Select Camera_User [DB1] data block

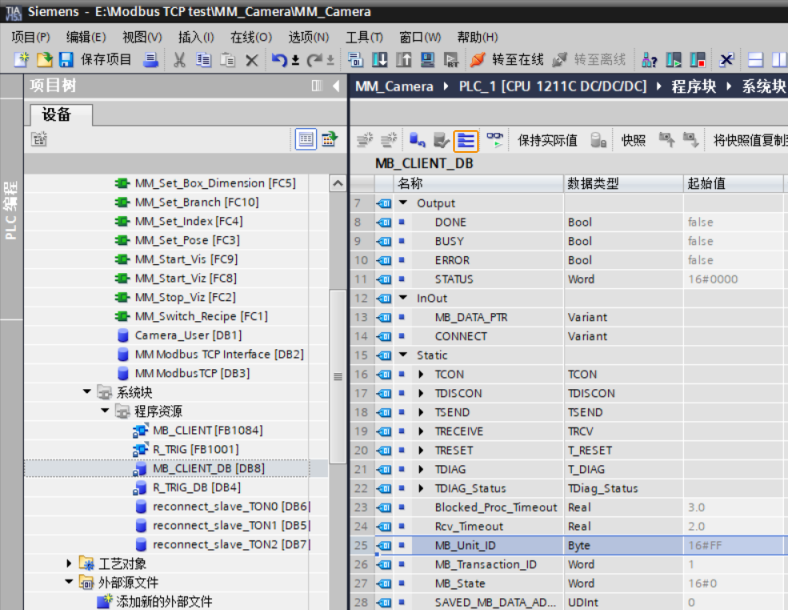(187, 335)
